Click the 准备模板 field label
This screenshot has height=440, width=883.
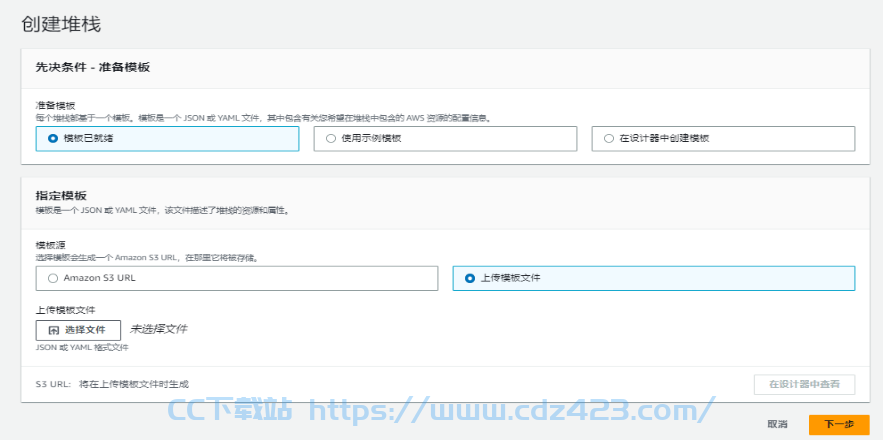[55, 106]
